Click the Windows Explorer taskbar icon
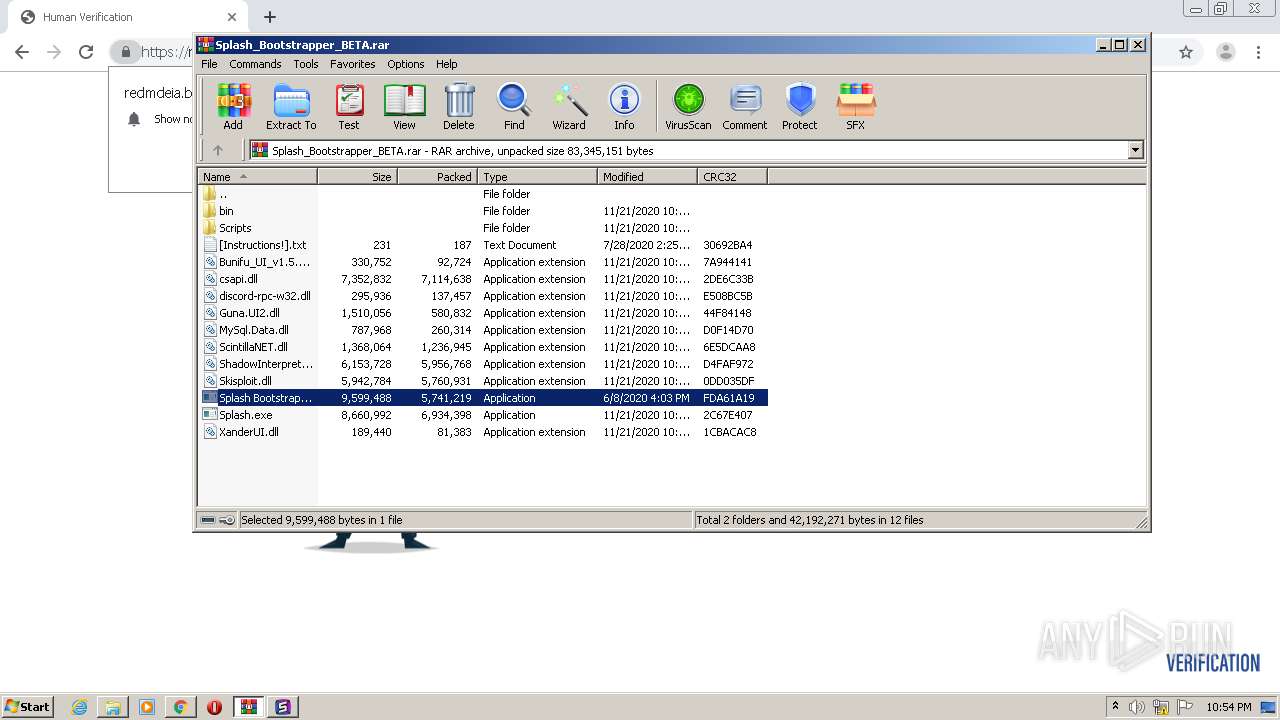The image size is (1280, 720). (x=113, y=707)
